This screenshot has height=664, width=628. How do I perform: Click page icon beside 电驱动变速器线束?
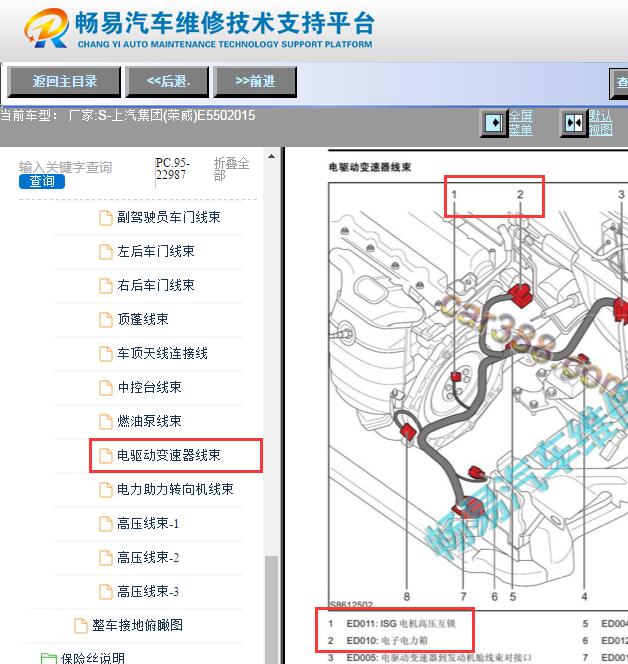pyautogui.click(x=105, y=456)
